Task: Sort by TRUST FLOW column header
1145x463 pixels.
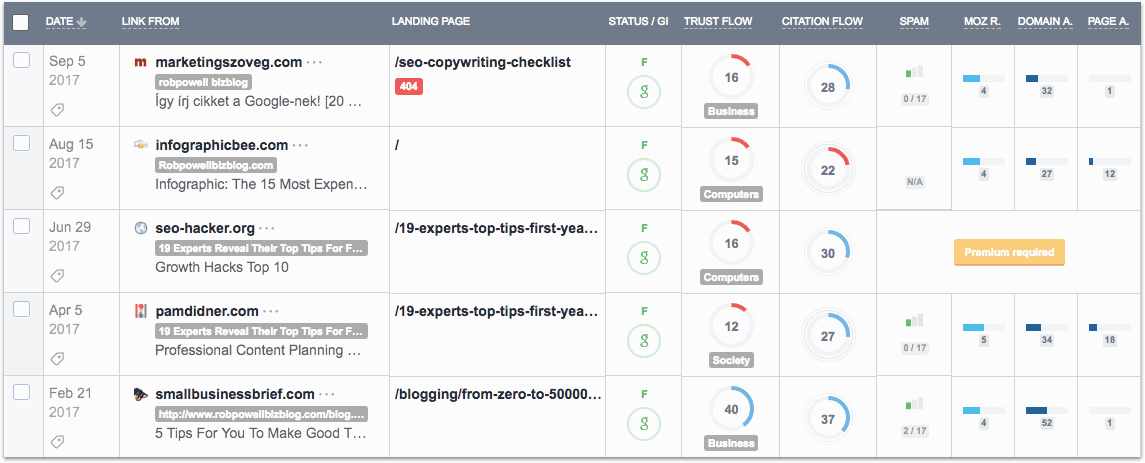Action: point(718,22)
